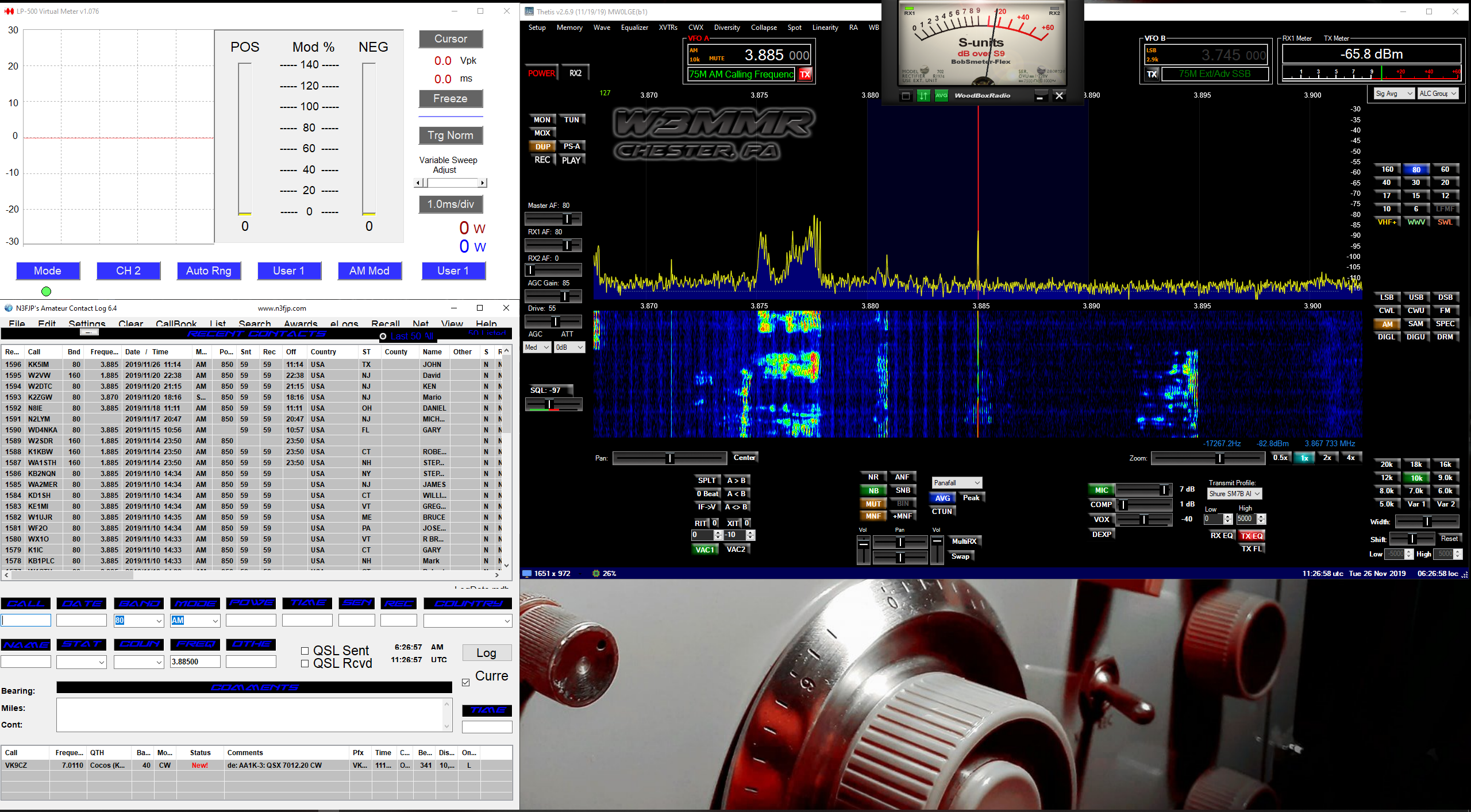Check the QSL Rcvd checkbox
The image size is (1471, 812).
305,664
